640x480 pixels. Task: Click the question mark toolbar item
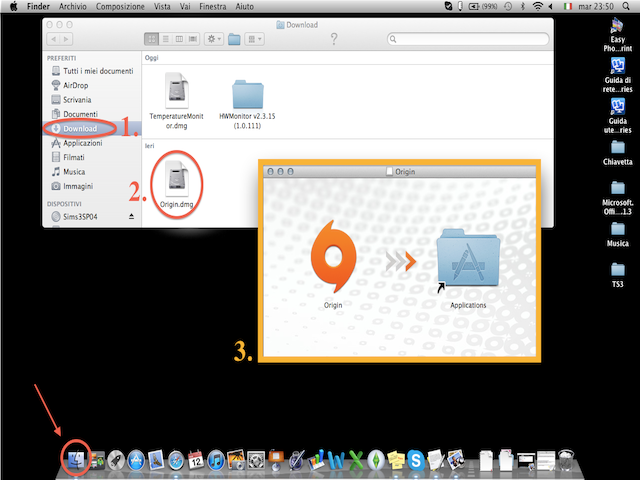click(x=334, y=39)
